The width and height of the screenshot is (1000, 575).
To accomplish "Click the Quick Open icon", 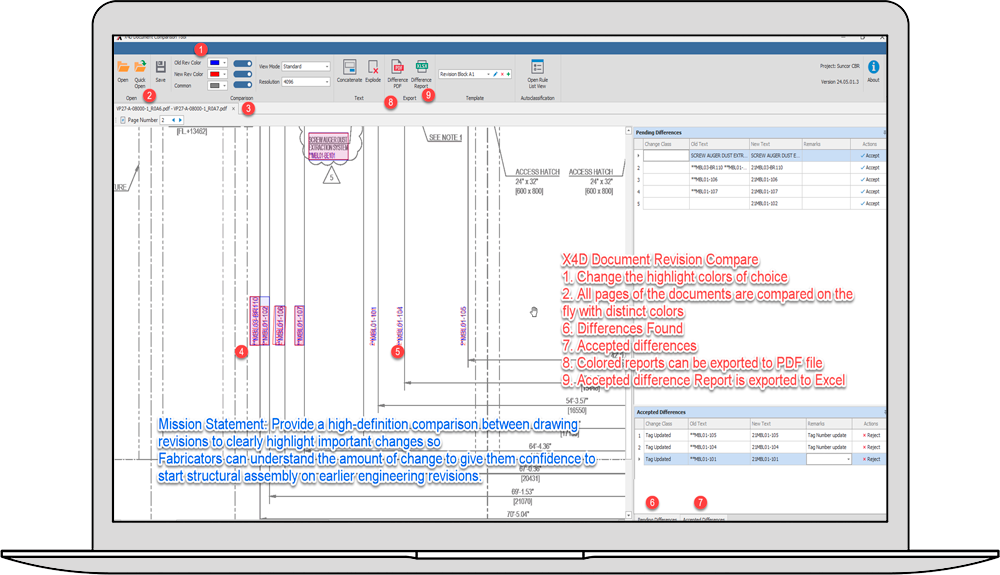I will coord(140,66).
